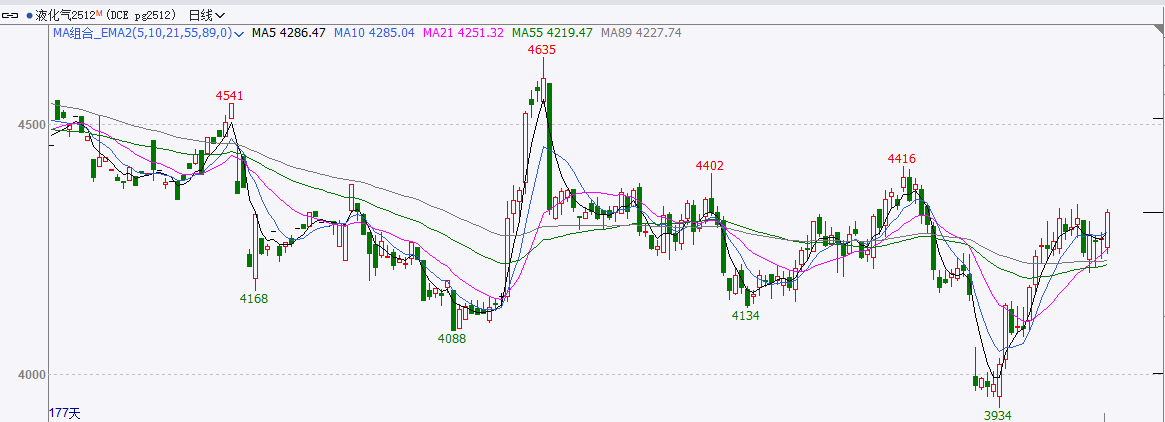Click the most recent red candlestick
Viewport: 1165px width, 422px height.
[x=1108, y=229]
